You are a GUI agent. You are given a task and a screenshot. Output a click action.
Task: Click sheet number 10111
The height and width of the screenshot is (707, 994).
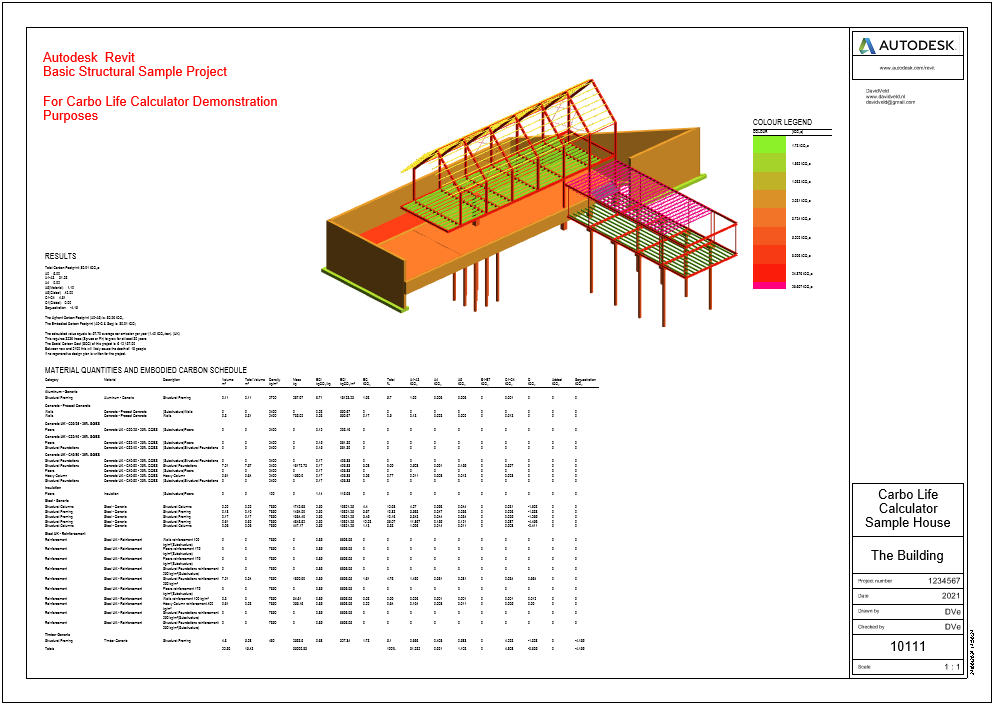click(x=908, y=647)
